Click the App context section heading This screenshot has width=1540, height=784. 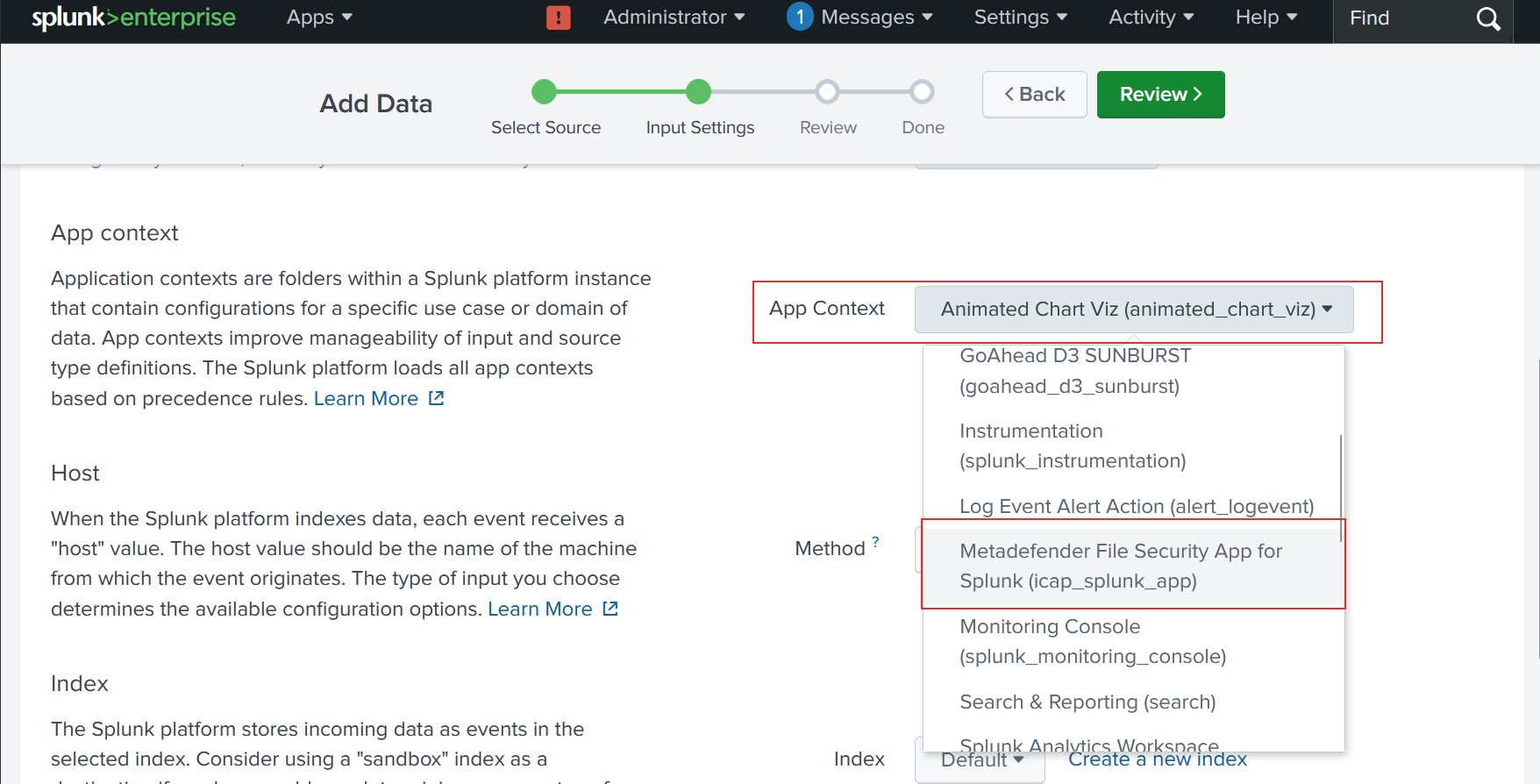[115, 233]
